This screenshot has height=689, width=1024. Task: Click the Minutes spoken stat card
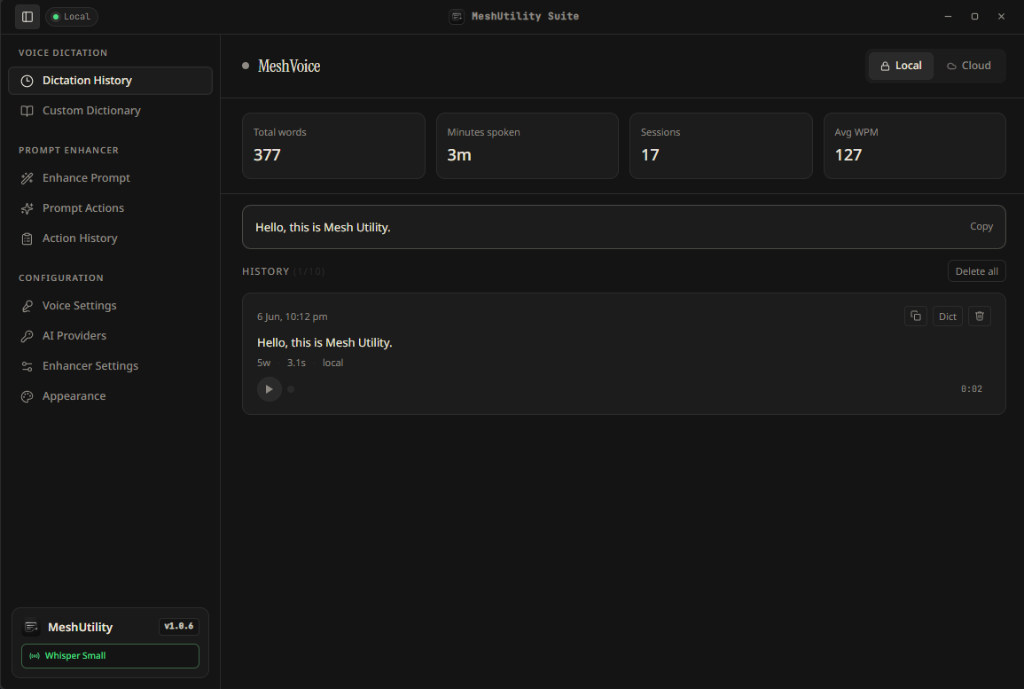[x=527, y=146]
